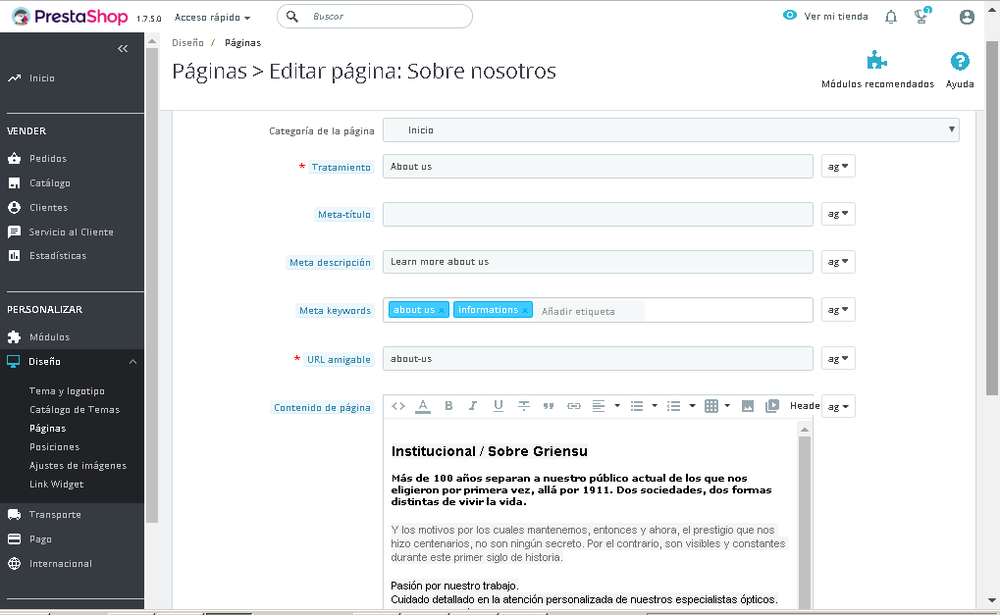The image size is (1000, 615).
Task: Click the Añadir etiqueta tag input
Action: pyautogui.click(x=590, y=311)
